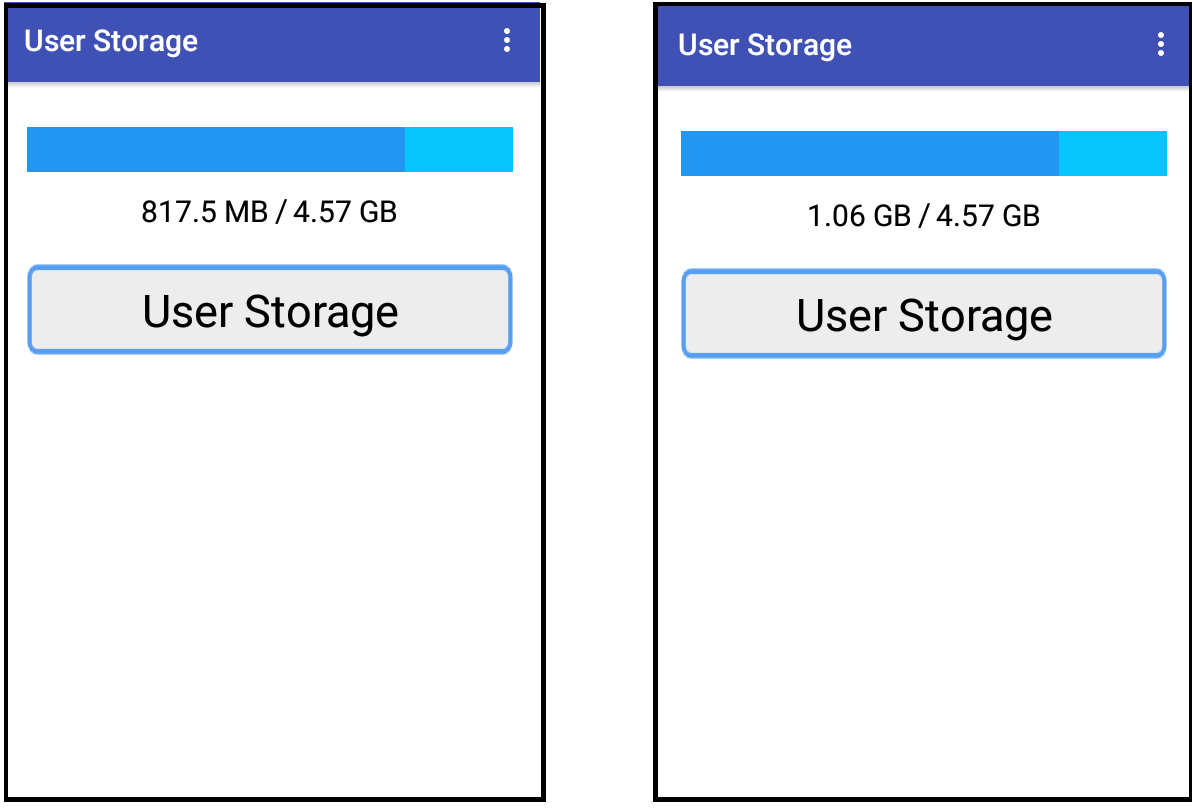
Task: Click the User Storage title in the left app bar
Action: pos(111,41)
